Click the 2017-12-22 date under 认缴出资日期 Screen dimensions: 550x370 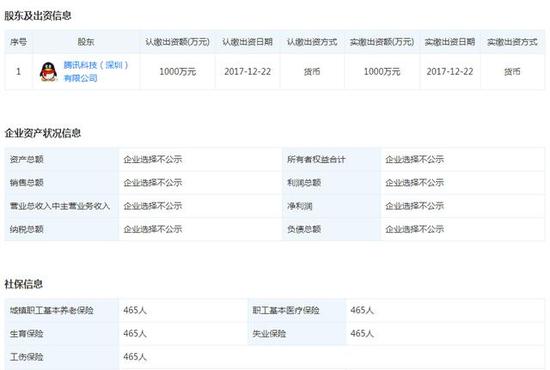tap(247, 72)
